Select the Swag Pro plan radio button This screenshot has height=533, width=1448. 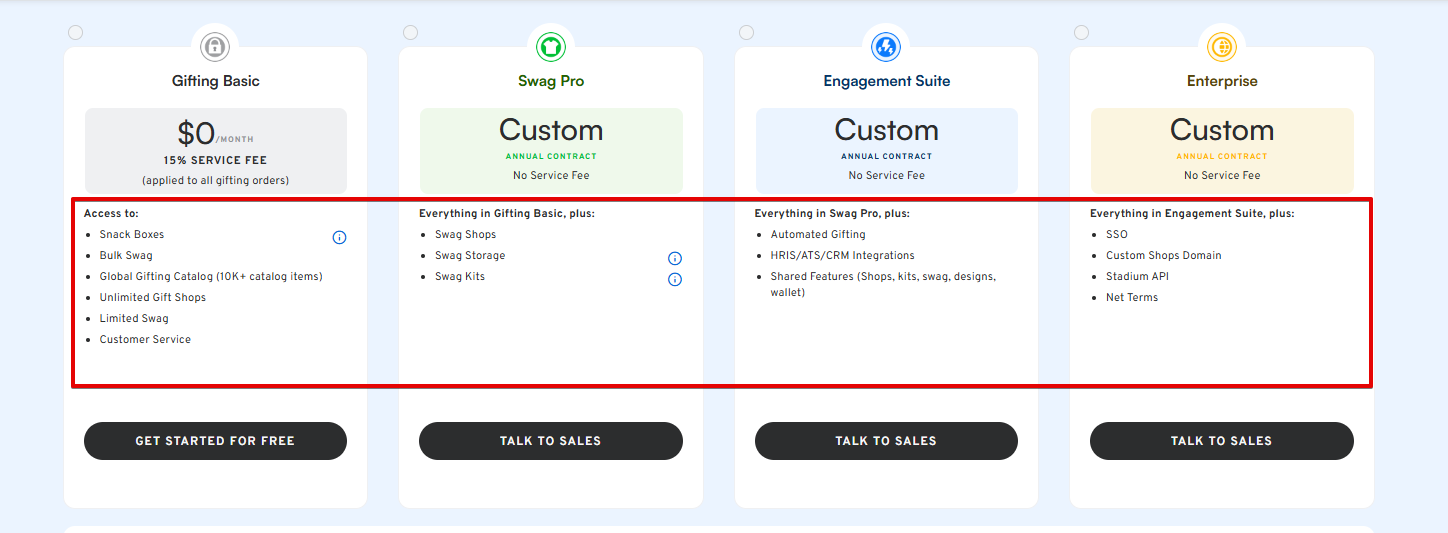(410, 32)
